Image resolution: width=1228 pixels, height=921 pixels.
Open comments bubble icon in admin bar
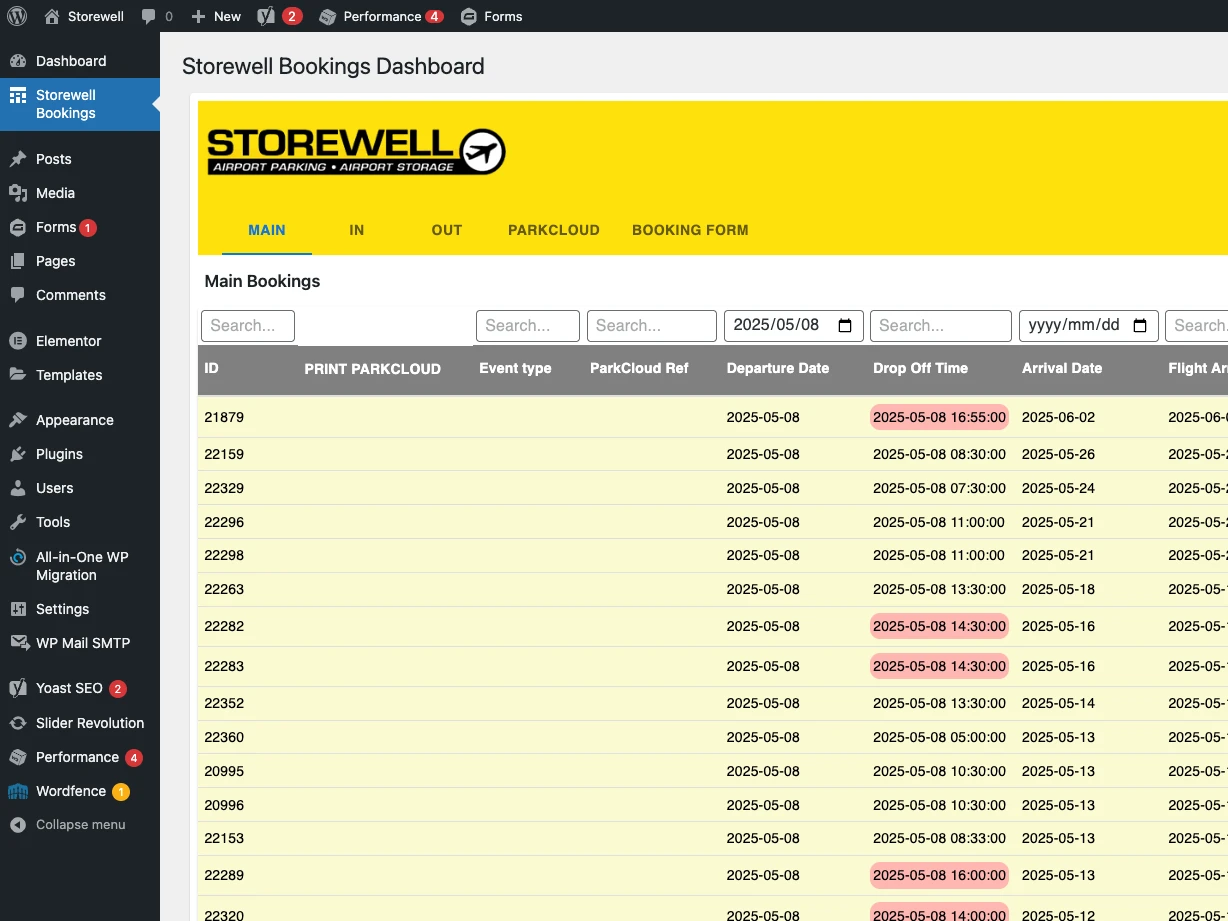148,16
